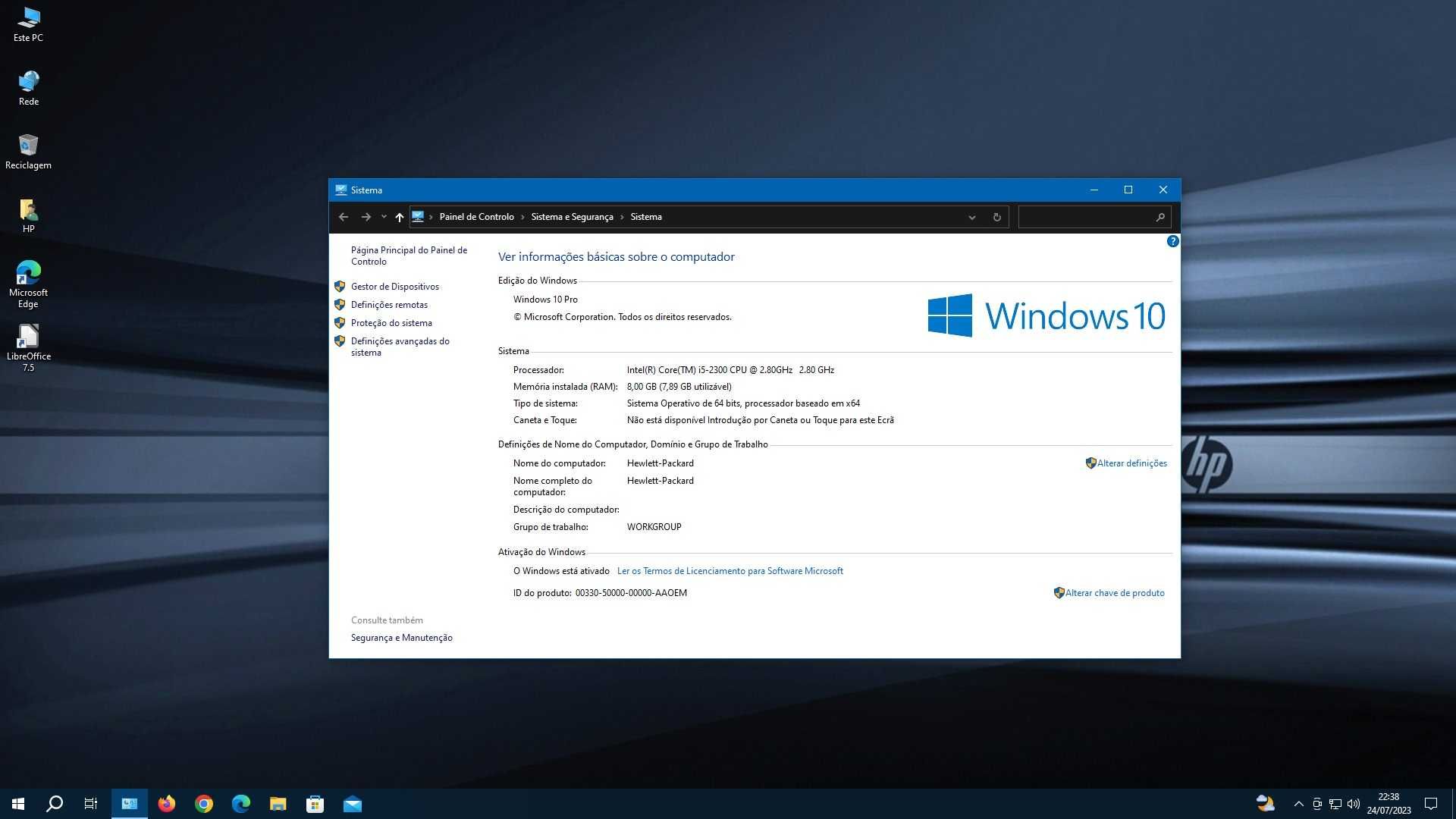Open Reciclagem recycle bin icon

28,152
